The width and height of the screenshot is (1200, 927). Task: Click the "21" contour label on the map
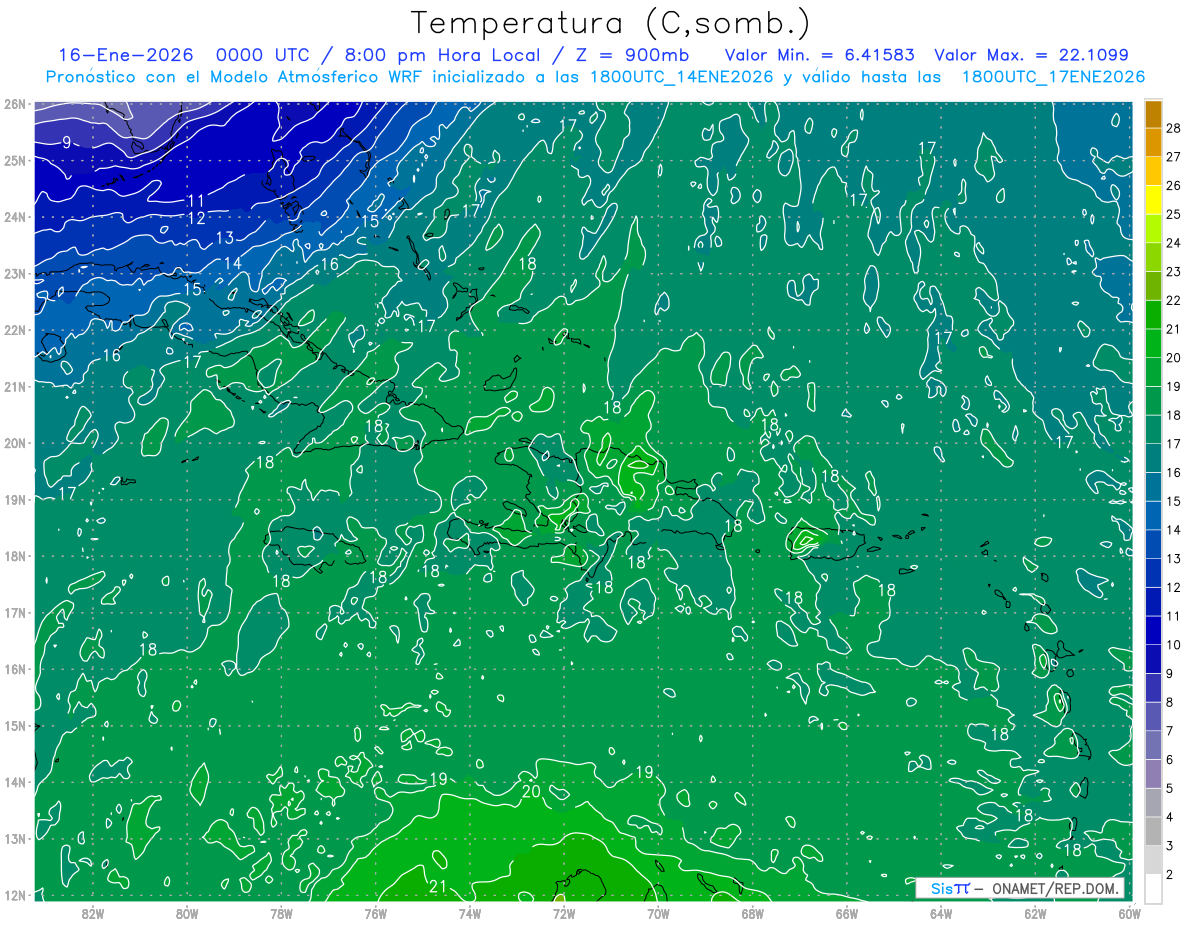(438, 886)
